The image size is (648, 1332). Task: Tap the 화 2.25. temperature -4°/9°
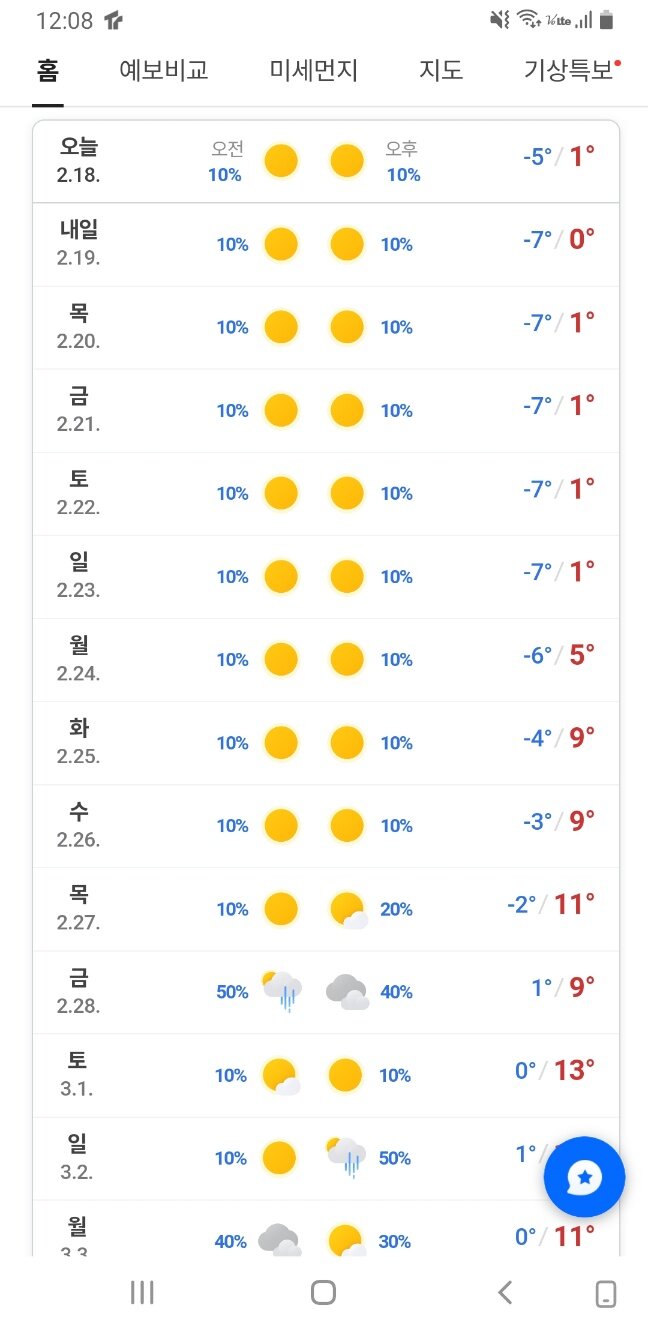pyautogui.click(x=558, y=738)
